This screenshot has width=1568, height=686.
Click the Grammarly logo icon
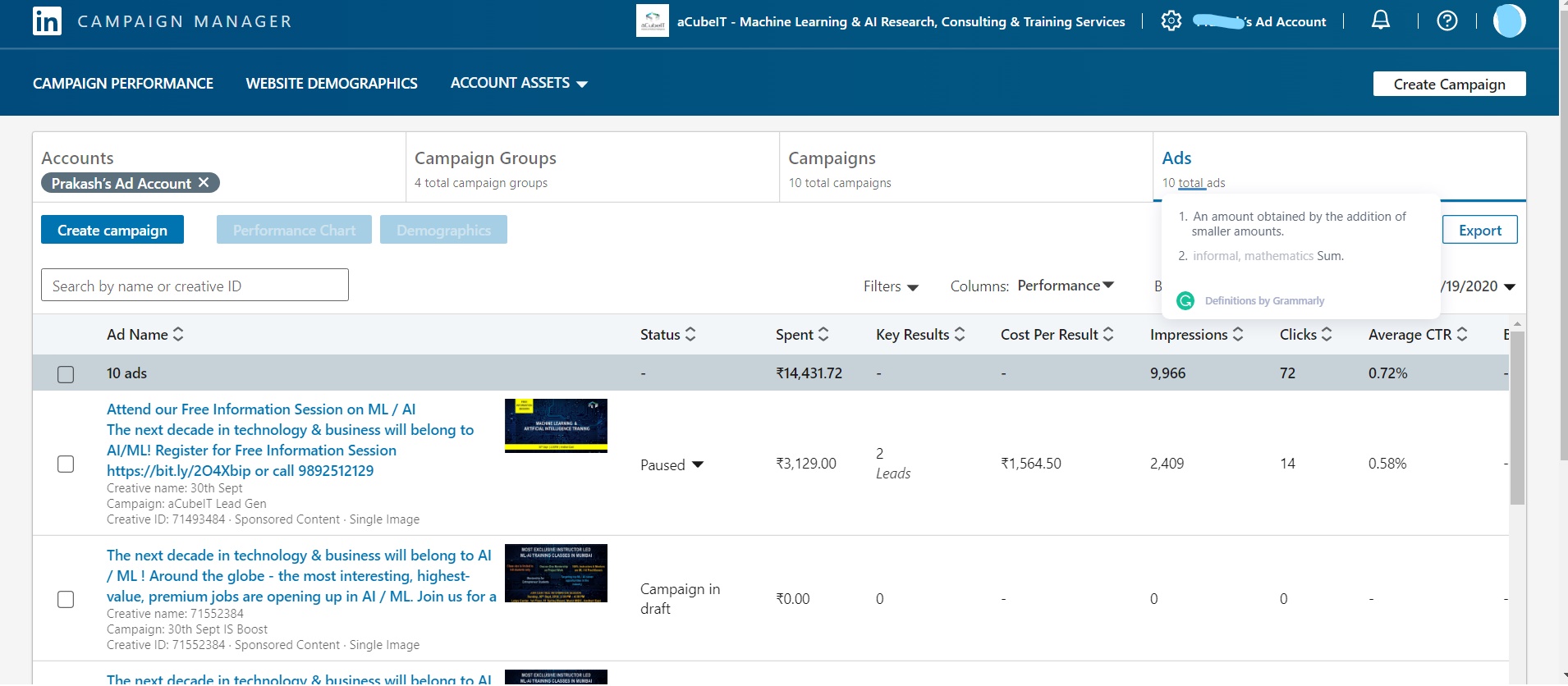coord(1185,301)
